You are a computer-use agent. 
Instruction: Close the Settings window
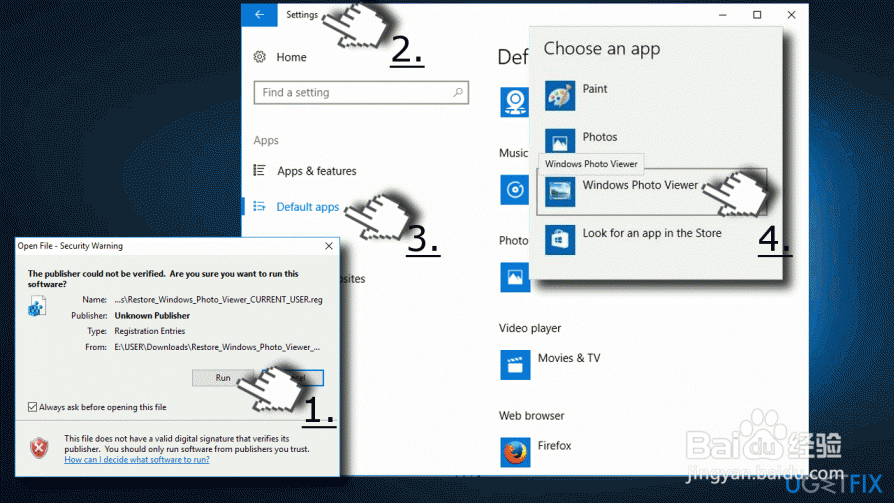pos(791,15)
